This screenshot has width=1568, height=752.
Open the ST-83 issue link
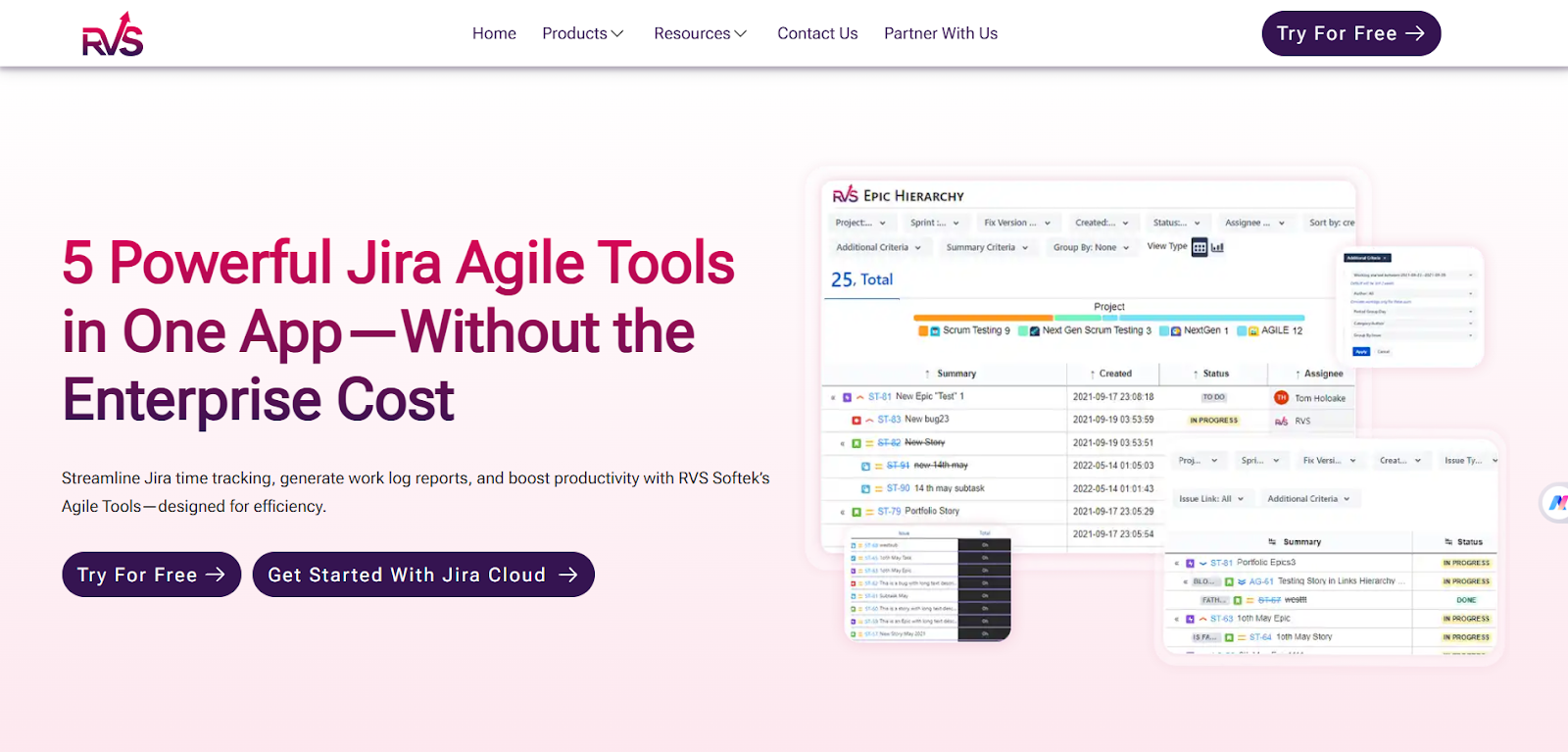(889, 420)
